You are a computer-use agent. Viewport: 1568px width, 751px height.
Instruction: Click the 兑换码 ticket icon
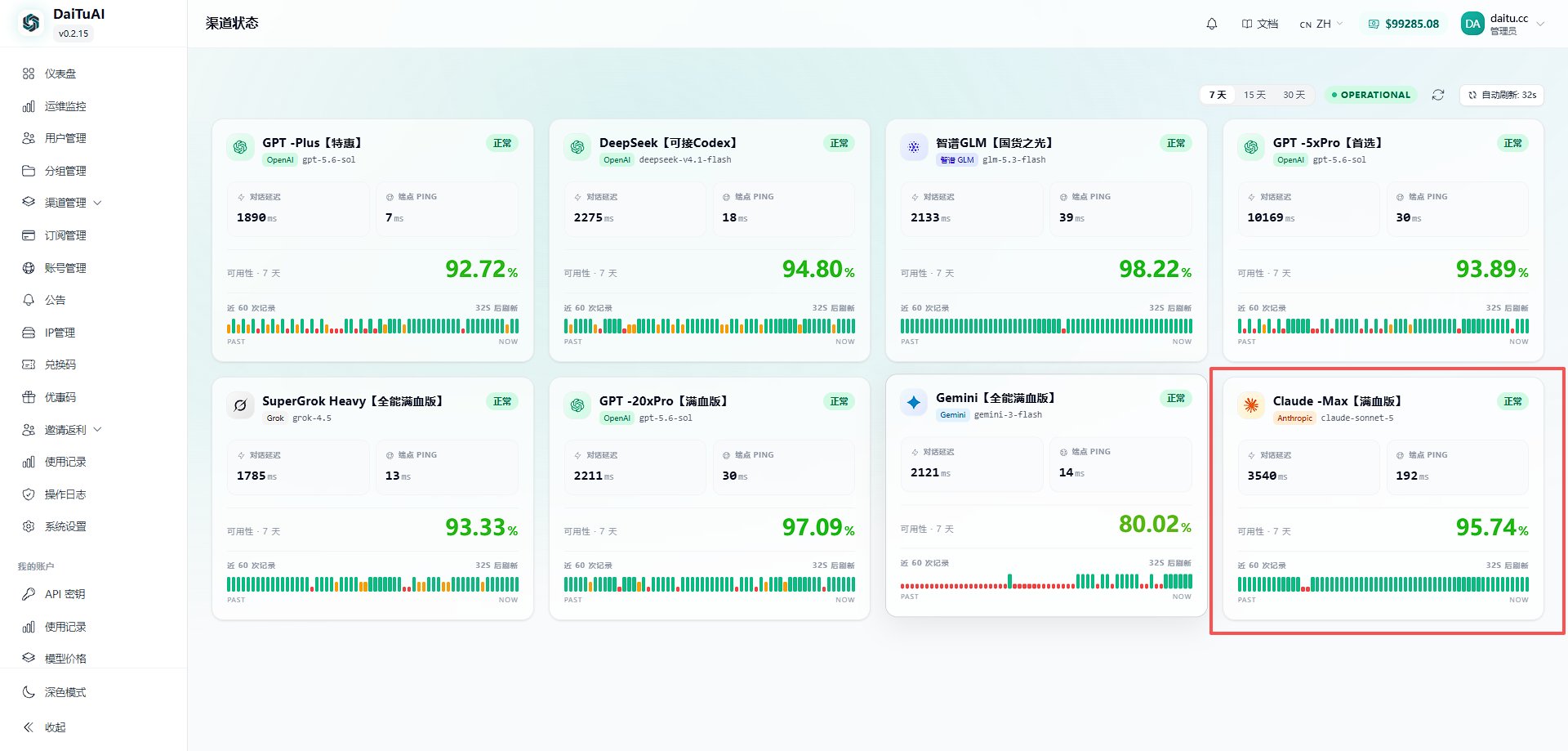pyautogui.click(x=29, y=364)
